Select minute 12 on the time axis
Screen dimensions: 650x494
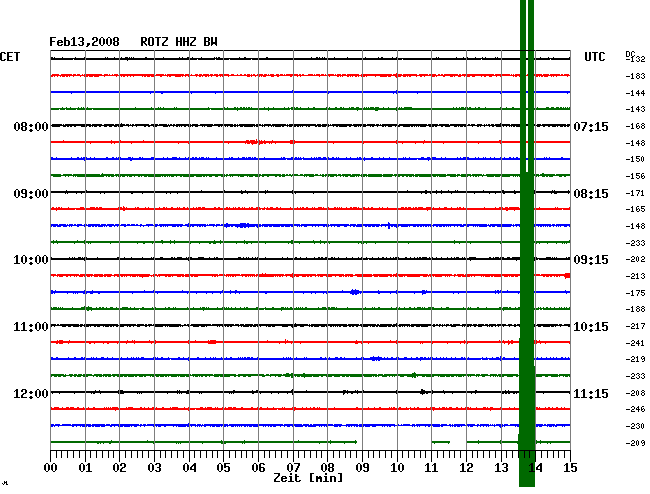click(x=466, y=468)
